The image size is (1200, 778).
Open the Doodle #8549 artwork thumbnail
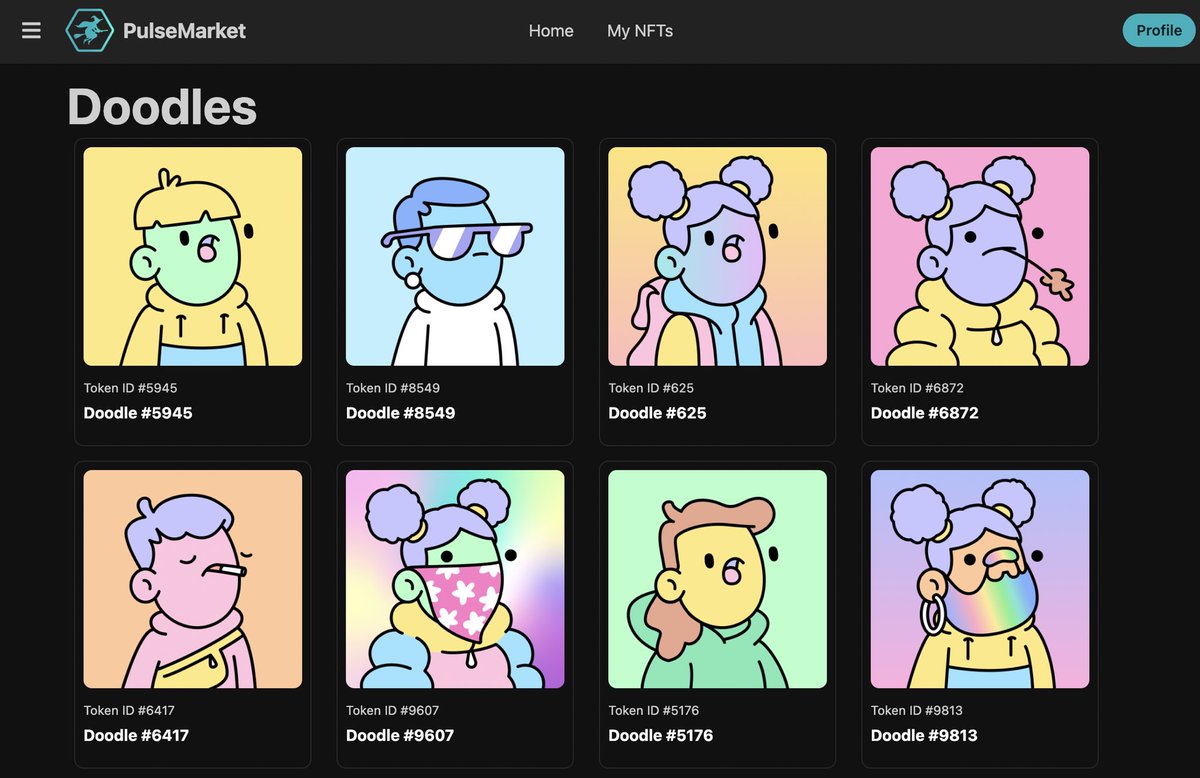coord(455,257)
